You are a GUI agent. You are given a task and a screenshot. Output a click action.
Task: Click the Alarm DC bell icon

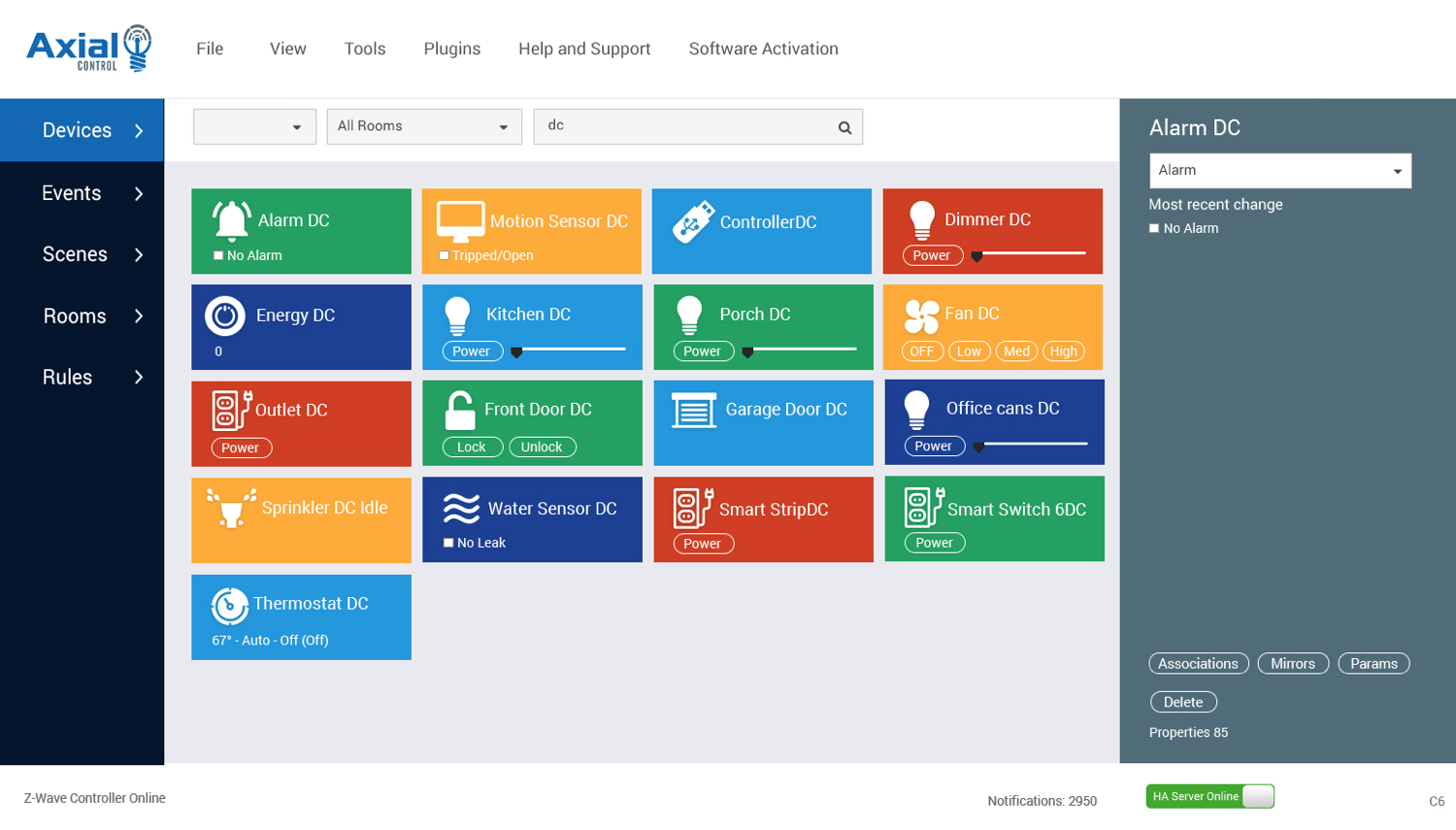231,220
